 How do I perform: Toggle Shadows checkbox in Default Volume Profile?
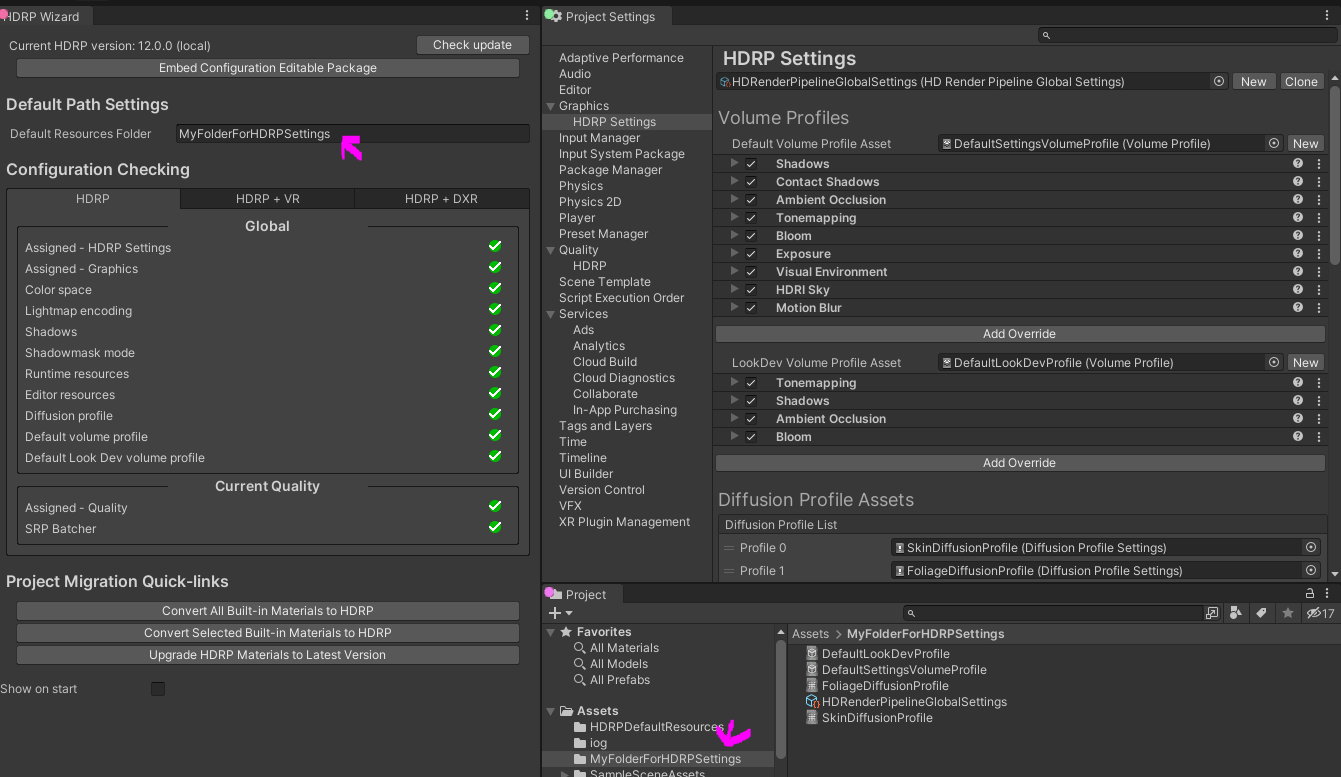tap(751, 164)
